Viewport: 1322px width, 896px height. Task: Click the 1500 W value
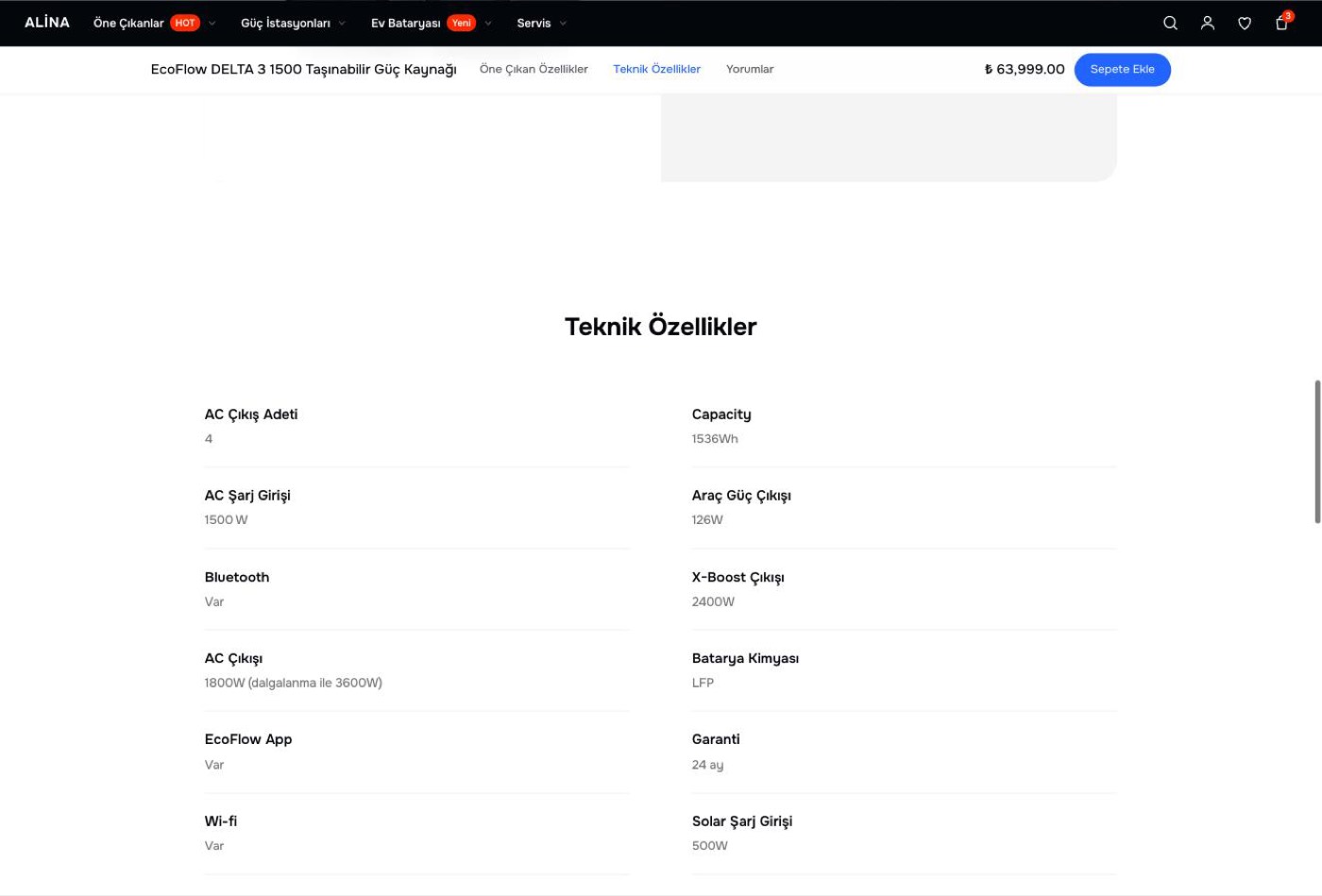(226, 520)
